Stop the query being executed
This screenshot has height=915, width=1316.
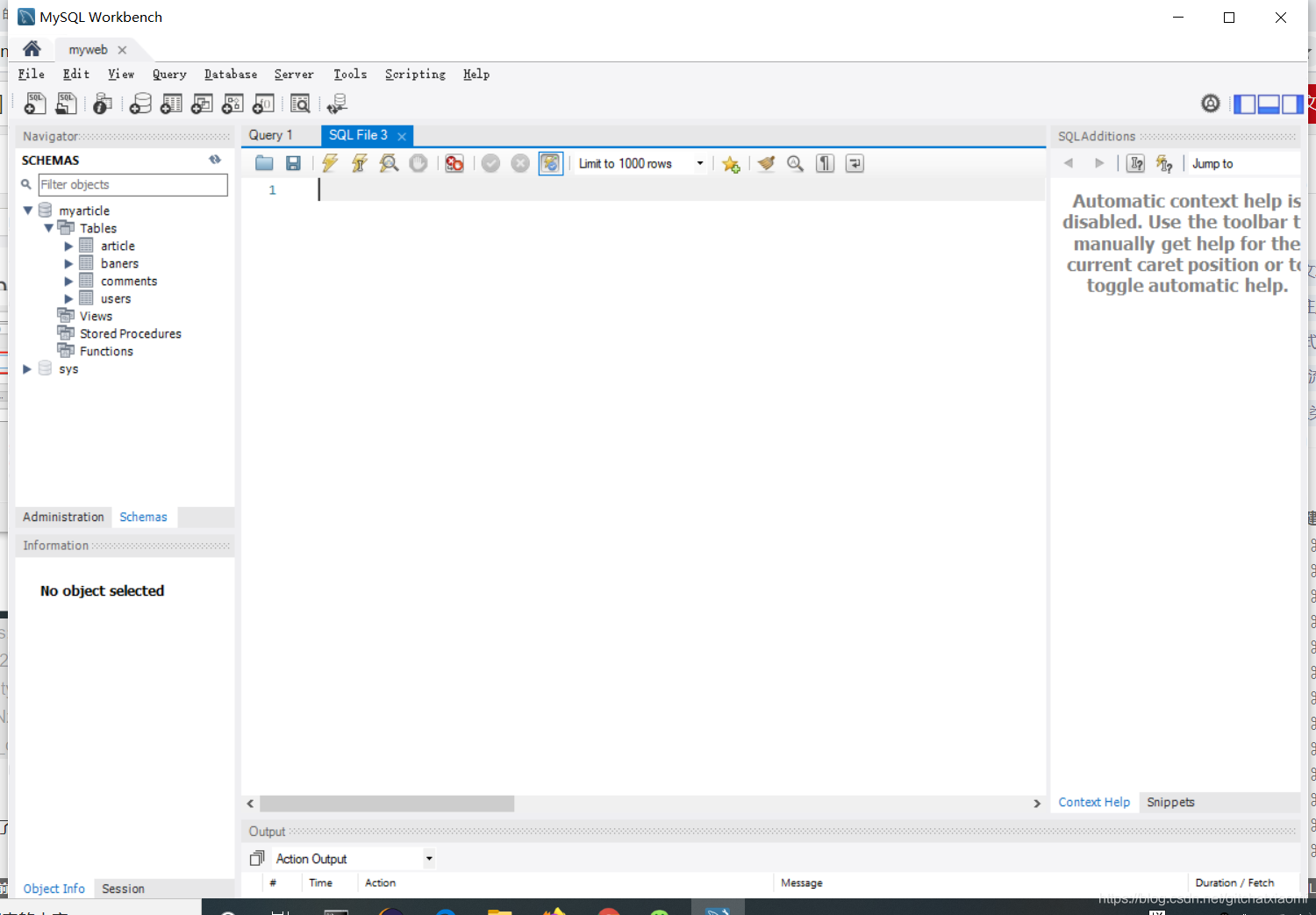[418, 163]
